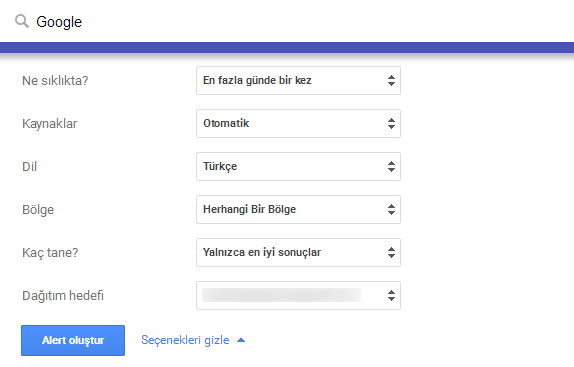Click the up-down arrows on the 'En fazla günde bir kez' box
Viewport: 574px width, 367px height.
391,80
